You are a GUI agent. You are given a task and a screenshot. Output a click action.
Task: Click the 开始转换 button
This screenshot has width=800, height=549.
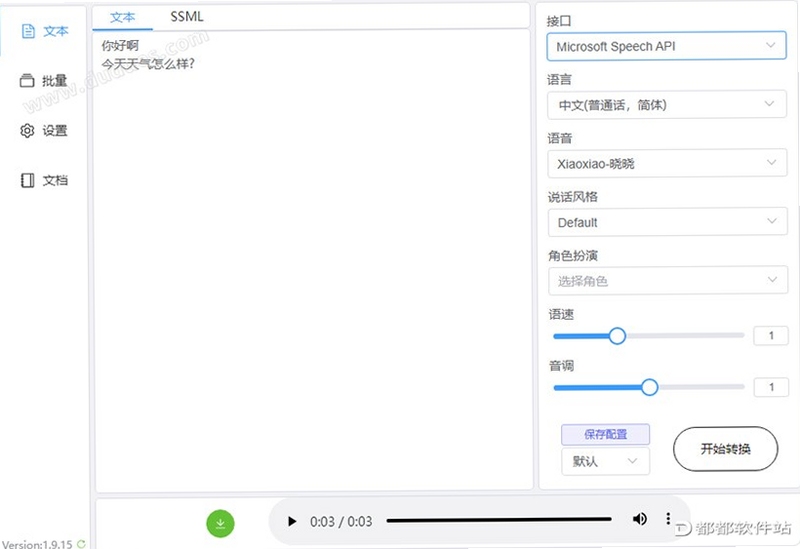tap(726, 449)
